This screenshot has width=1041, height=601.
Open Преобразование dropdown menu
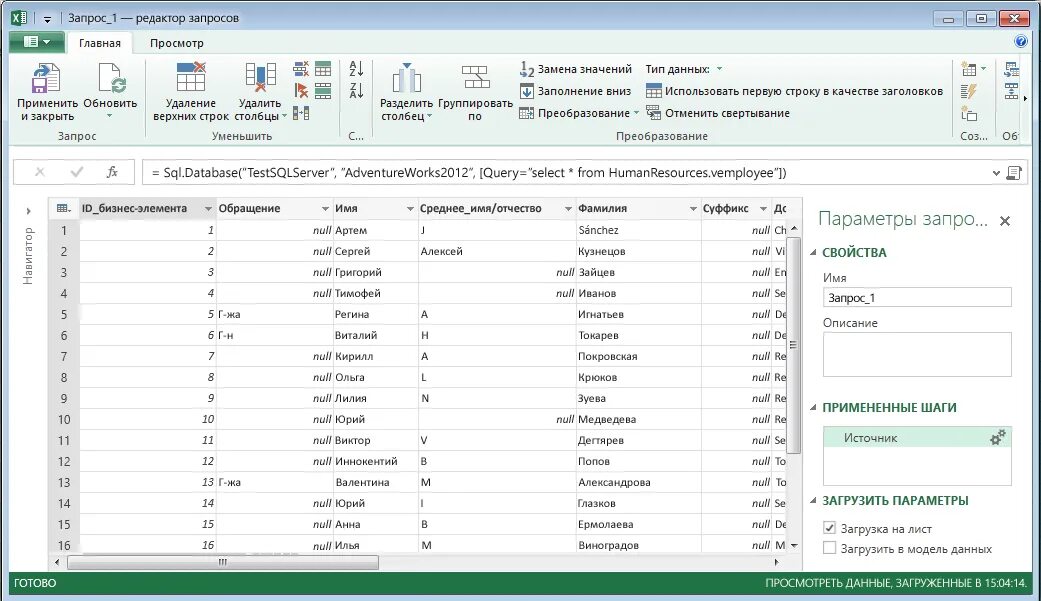579,113
